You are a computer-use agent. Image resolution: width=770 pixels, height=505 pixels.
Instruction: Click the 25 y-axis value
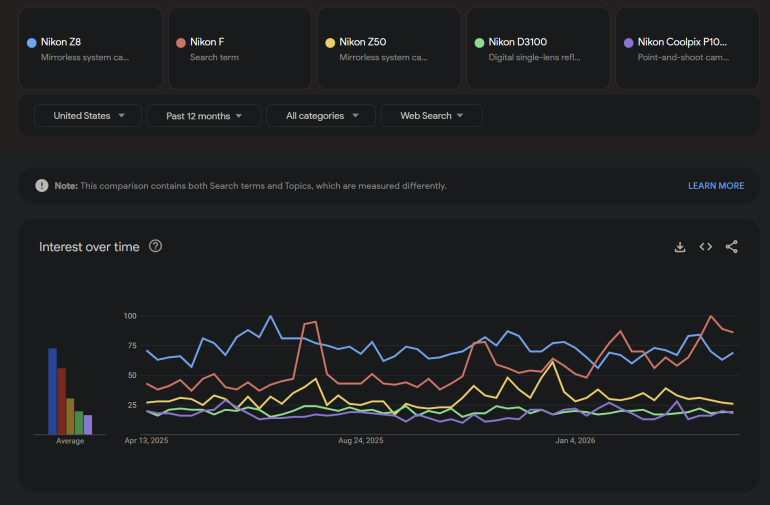tap(132, 405)
